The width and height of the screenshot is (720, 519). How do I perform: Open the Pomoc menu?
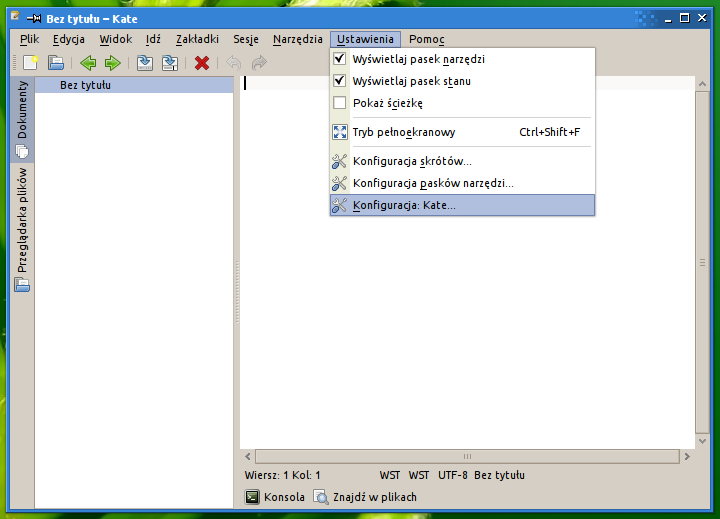[x=427, y=39]
